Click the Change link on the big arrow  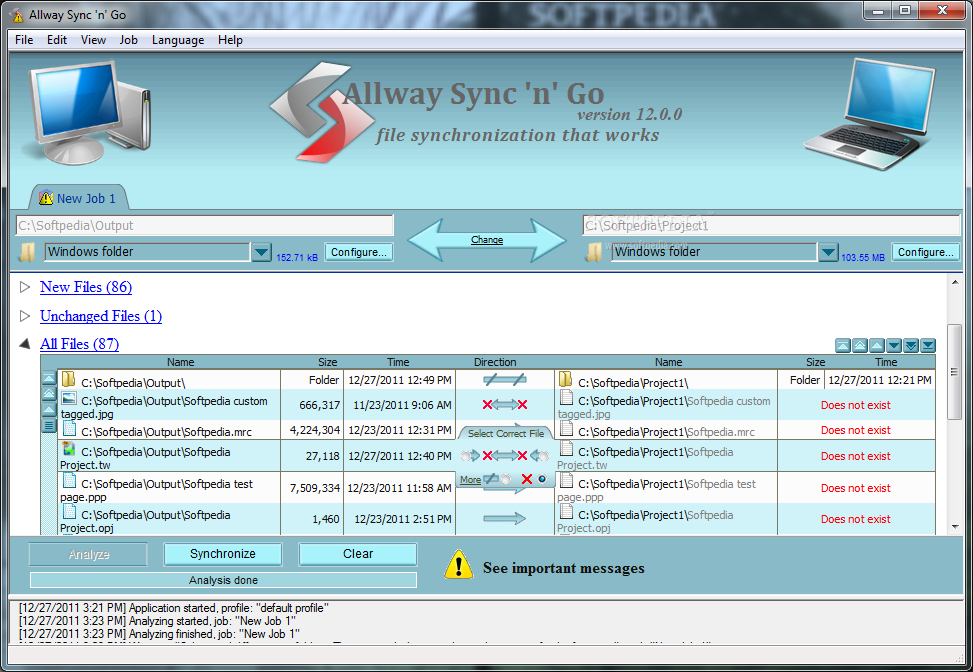(x=487, y=240)
